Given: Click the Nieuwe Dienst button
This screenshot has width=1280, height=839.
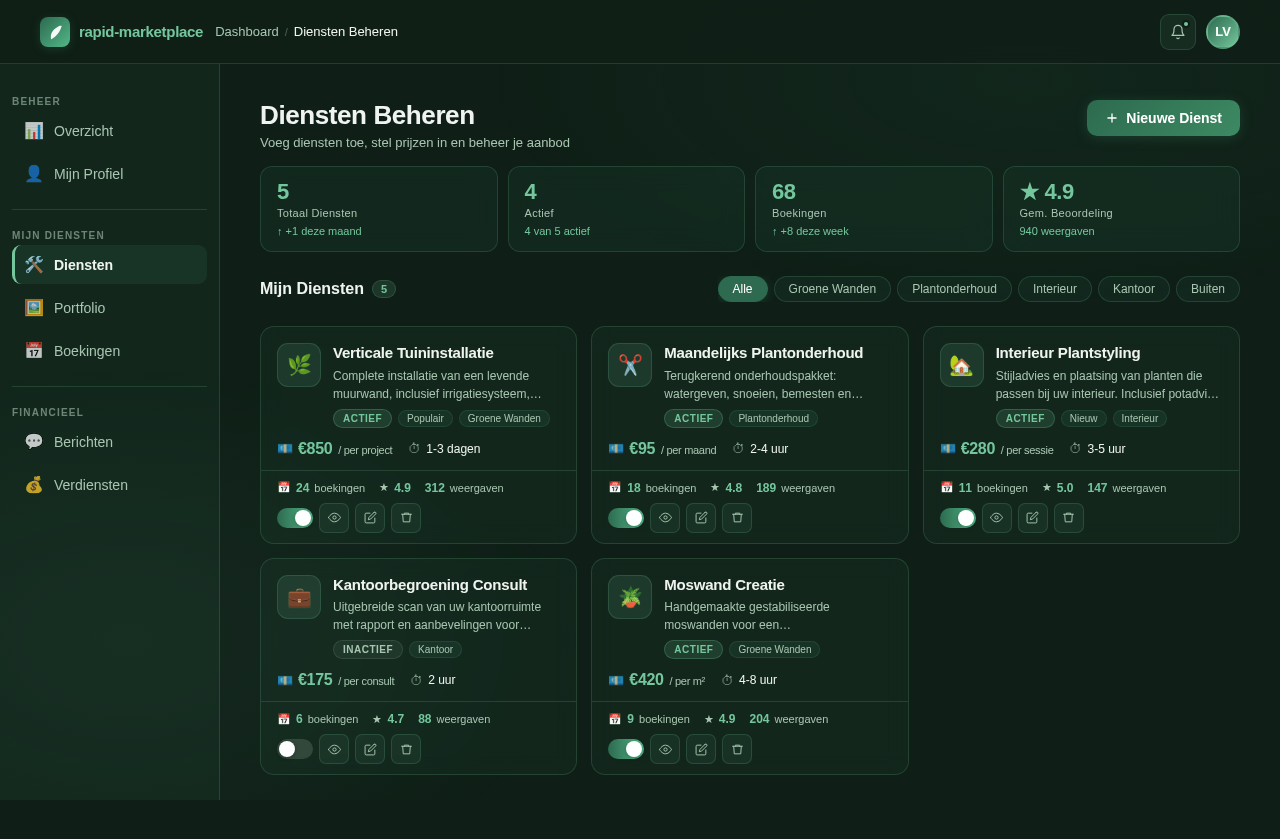Looking at the screenshot, I should click(x=1163, y=117).
